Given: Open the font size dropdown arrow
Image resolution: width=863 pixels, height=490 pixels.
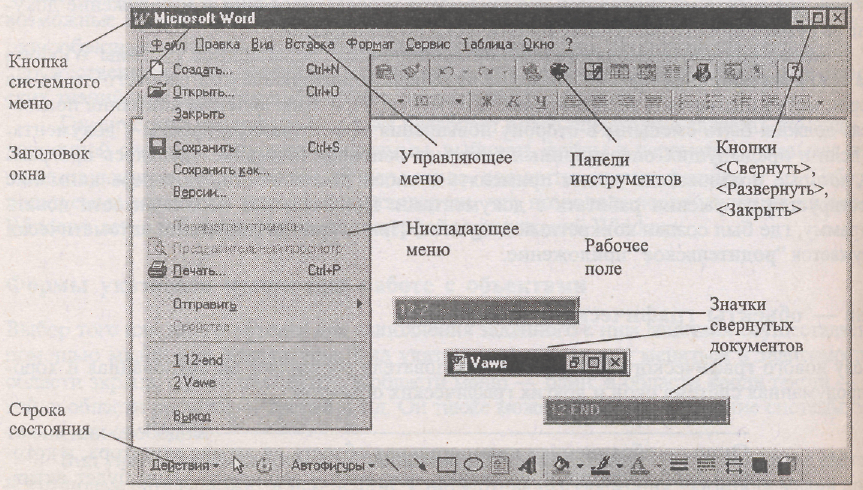Looking at the screenshot, I should 458,102.
